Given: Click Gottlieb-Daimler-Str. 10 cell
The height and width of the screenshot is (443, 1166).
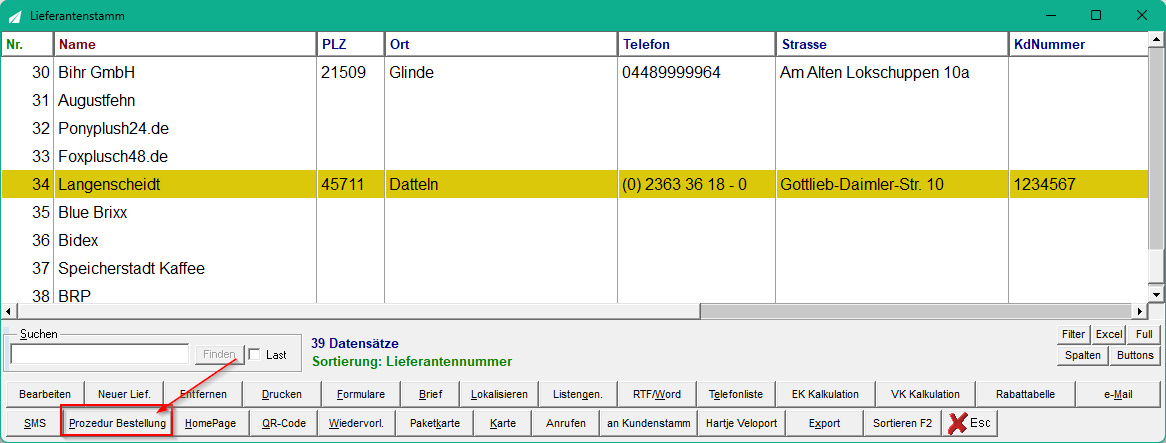Looking at the screenshot, I should click(x=892, y=184).
